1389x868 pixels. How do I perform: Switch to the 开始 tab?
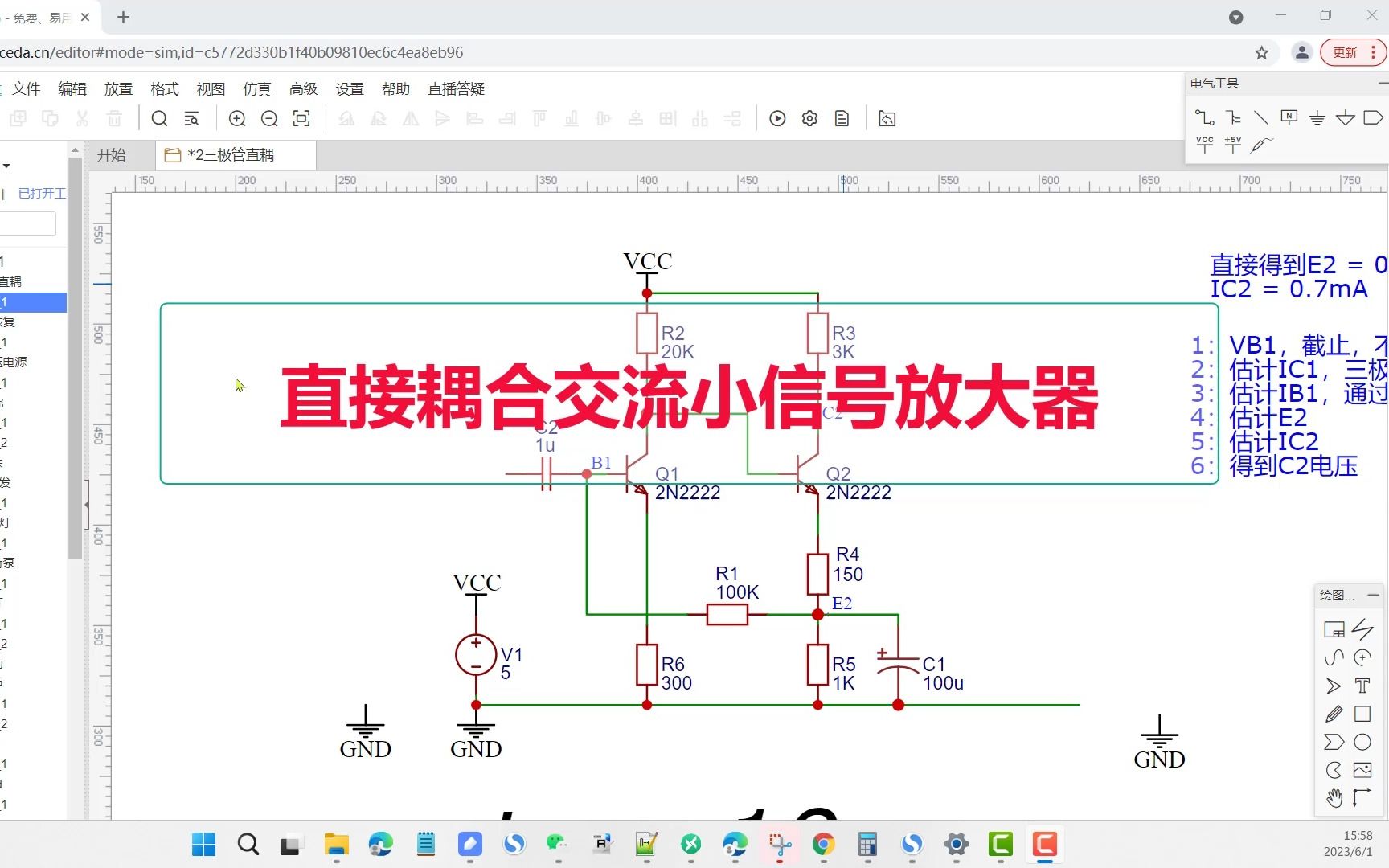pos(112,154)
